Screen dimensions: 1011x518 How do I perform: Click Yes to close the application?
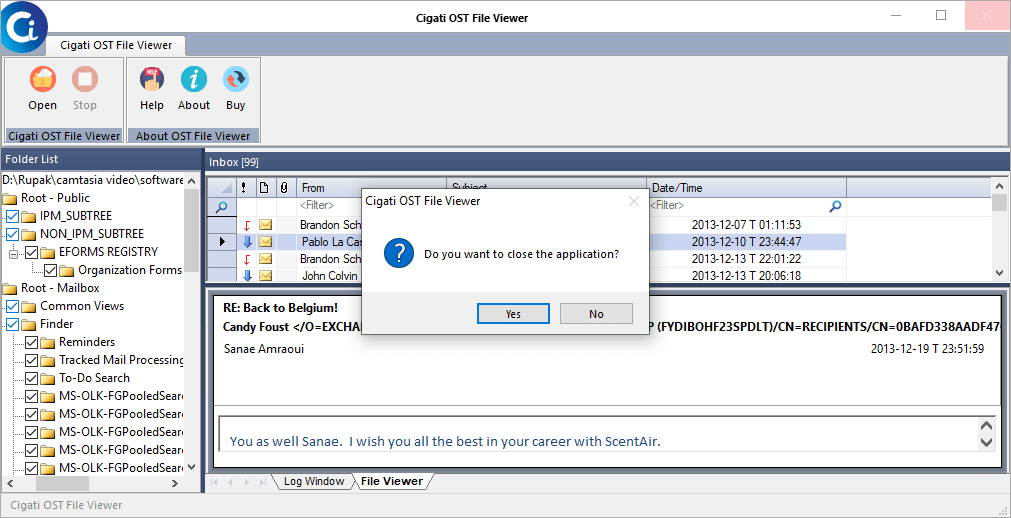(x=513, y=314)
